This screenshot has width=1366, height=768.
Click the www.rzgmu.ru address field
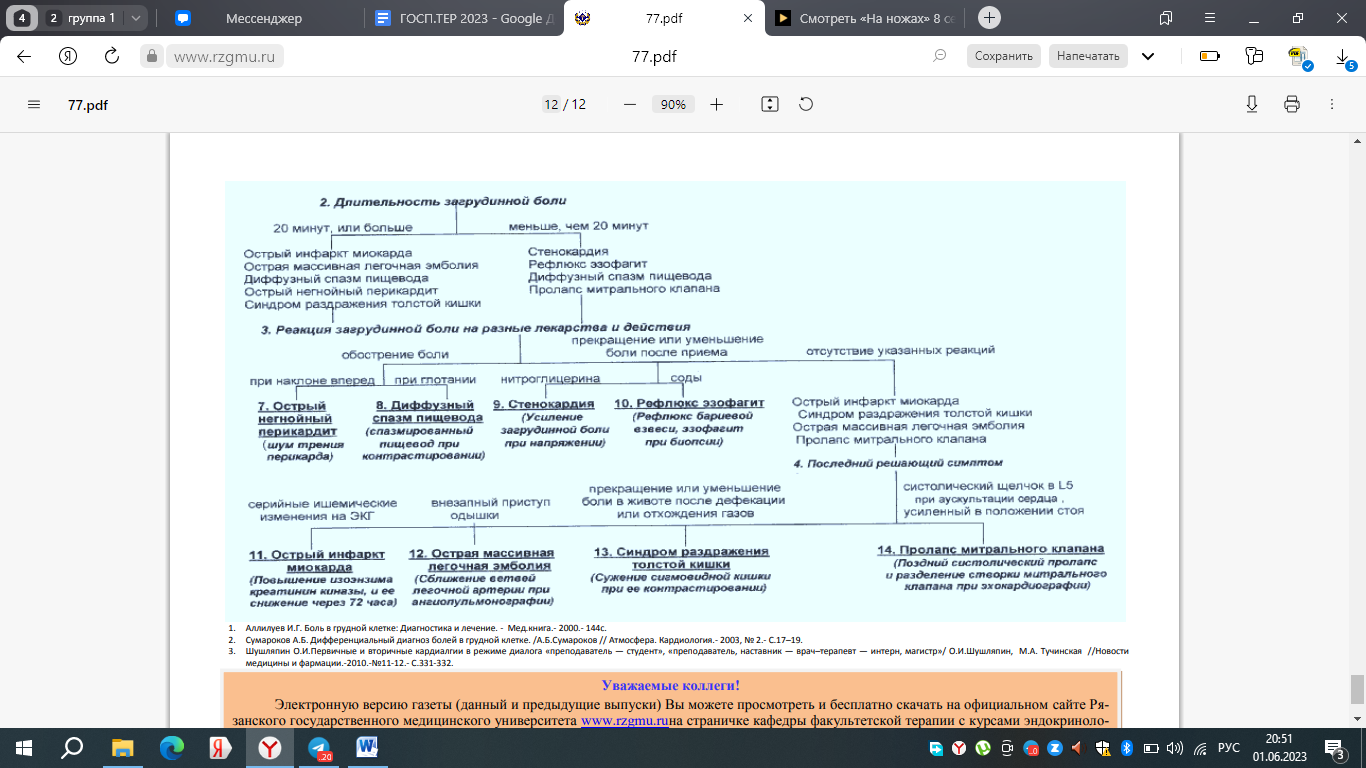point(224,56)
